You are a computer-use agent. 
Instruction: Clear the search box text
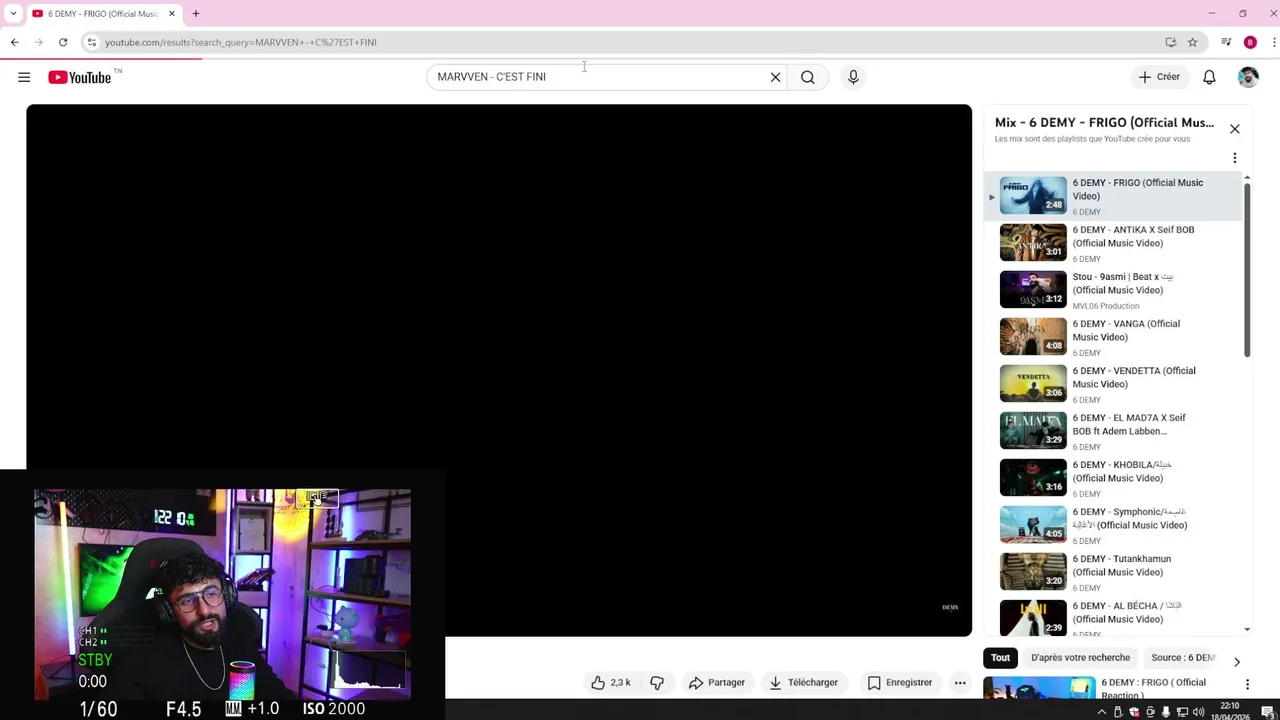[x=775, y=77]
